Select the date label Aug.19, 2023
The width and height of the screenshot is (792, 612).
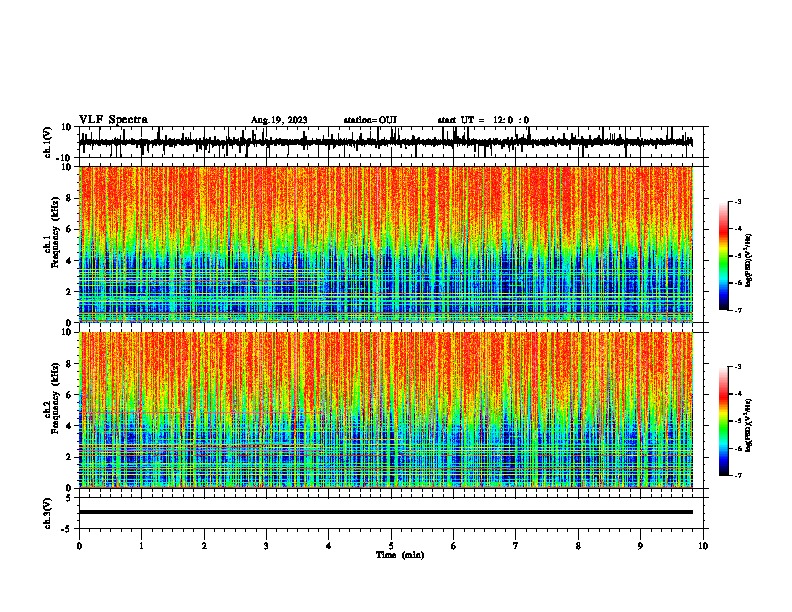(279, 120)
